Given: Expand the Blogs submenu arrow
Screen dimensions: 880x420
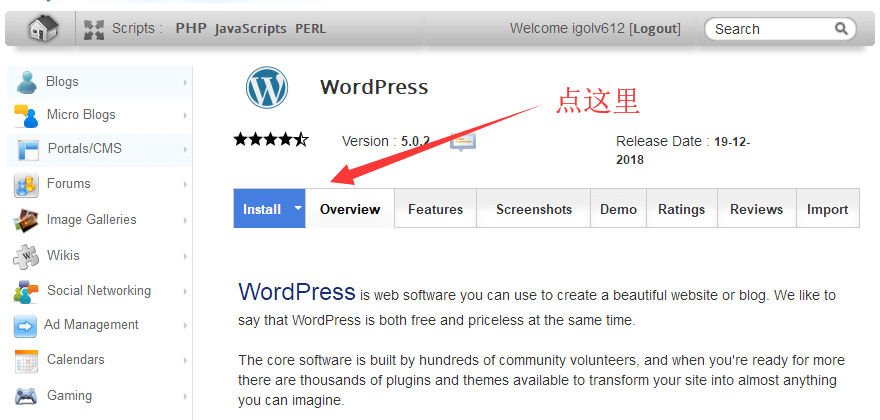Looking at the screenshot, I should tap(185, 83).
